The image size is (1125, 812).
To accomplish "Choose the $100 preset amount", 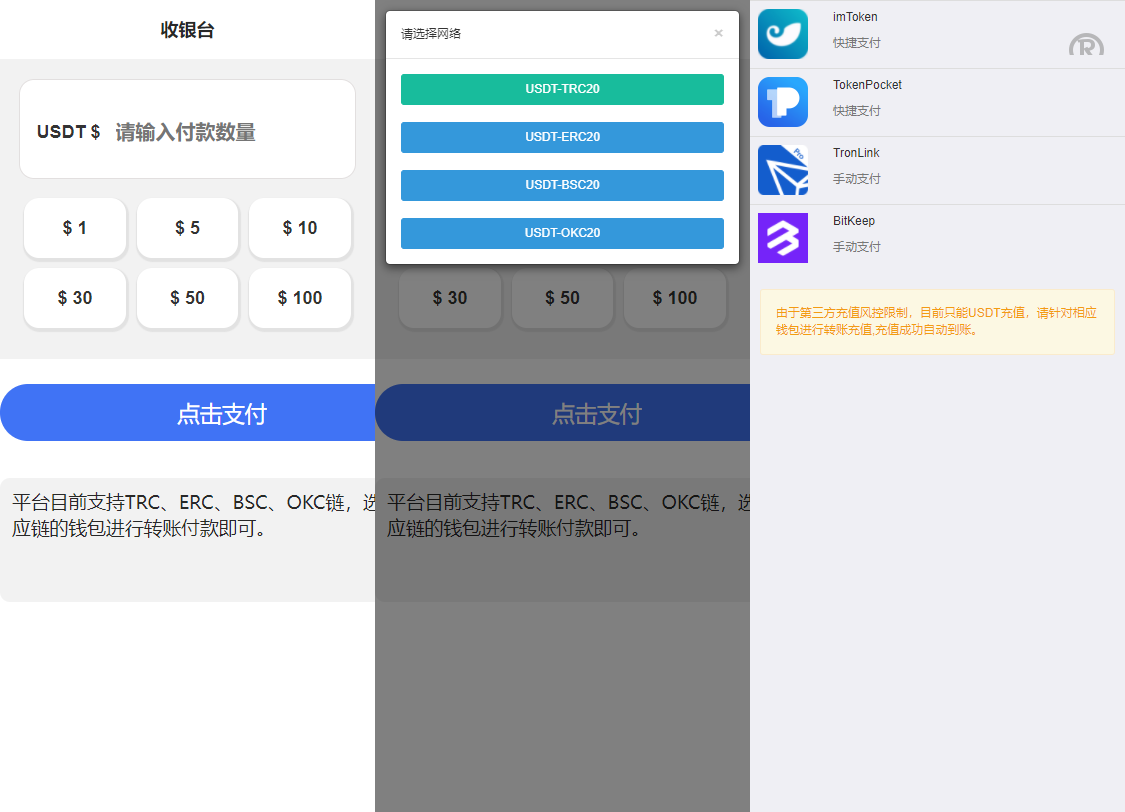I will 300,298.
